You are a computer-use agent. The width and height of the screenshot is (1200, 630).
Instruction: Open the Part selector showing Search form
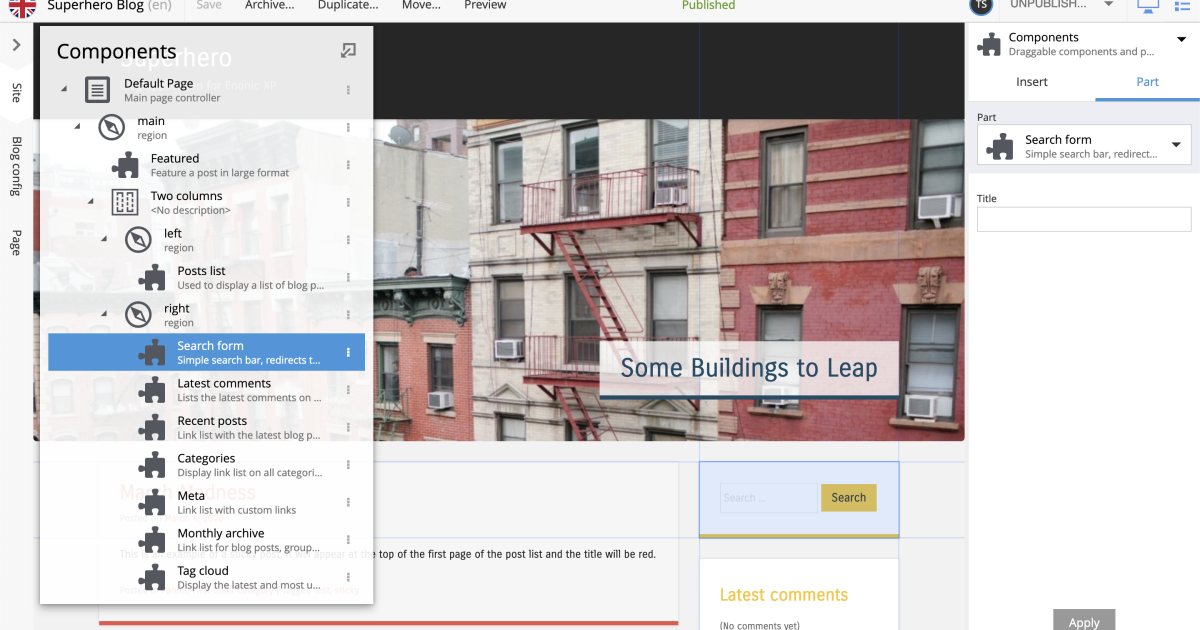[x=1084, y=145]
